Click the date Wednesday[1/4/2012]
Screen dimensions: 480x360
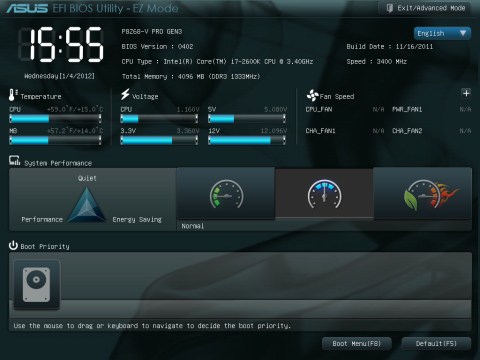click(59, 76)
